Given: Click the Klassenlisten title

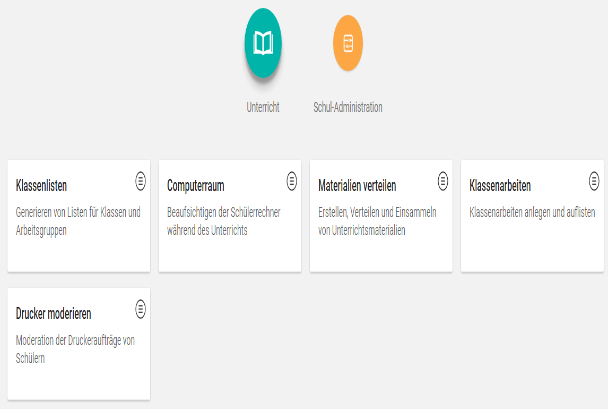Looking at the screenshot, I should (42, 186).
